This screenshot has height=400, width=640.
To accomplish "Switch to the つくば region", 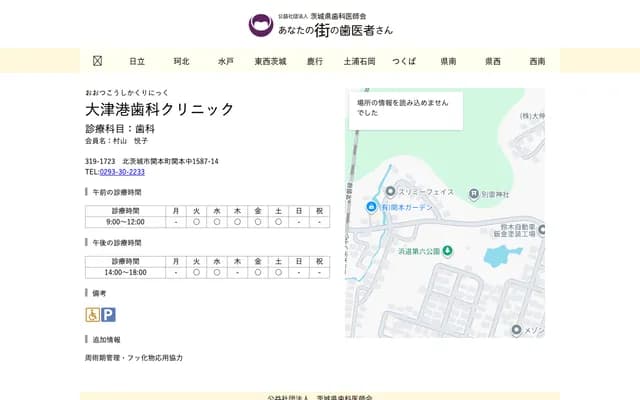I will coord(404,61).
